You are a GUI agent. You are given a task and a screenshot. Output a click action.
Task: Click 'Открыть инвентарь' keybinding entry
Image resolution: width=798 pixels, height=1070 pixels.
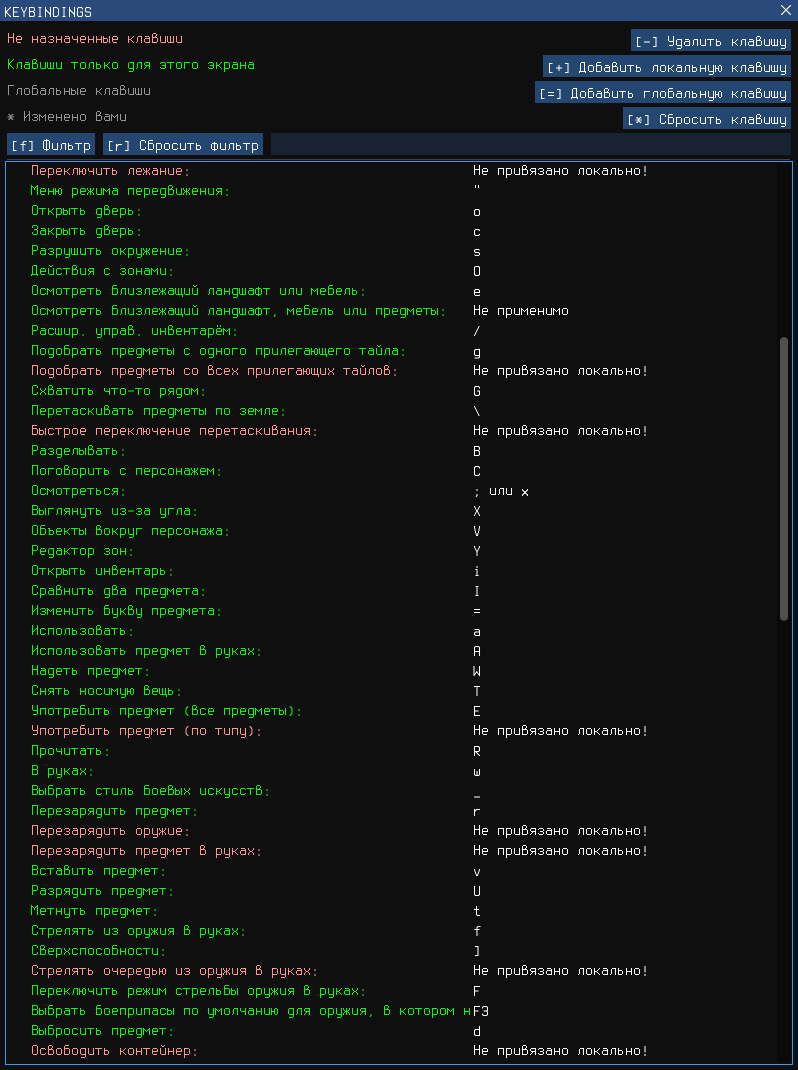[102, 571]
